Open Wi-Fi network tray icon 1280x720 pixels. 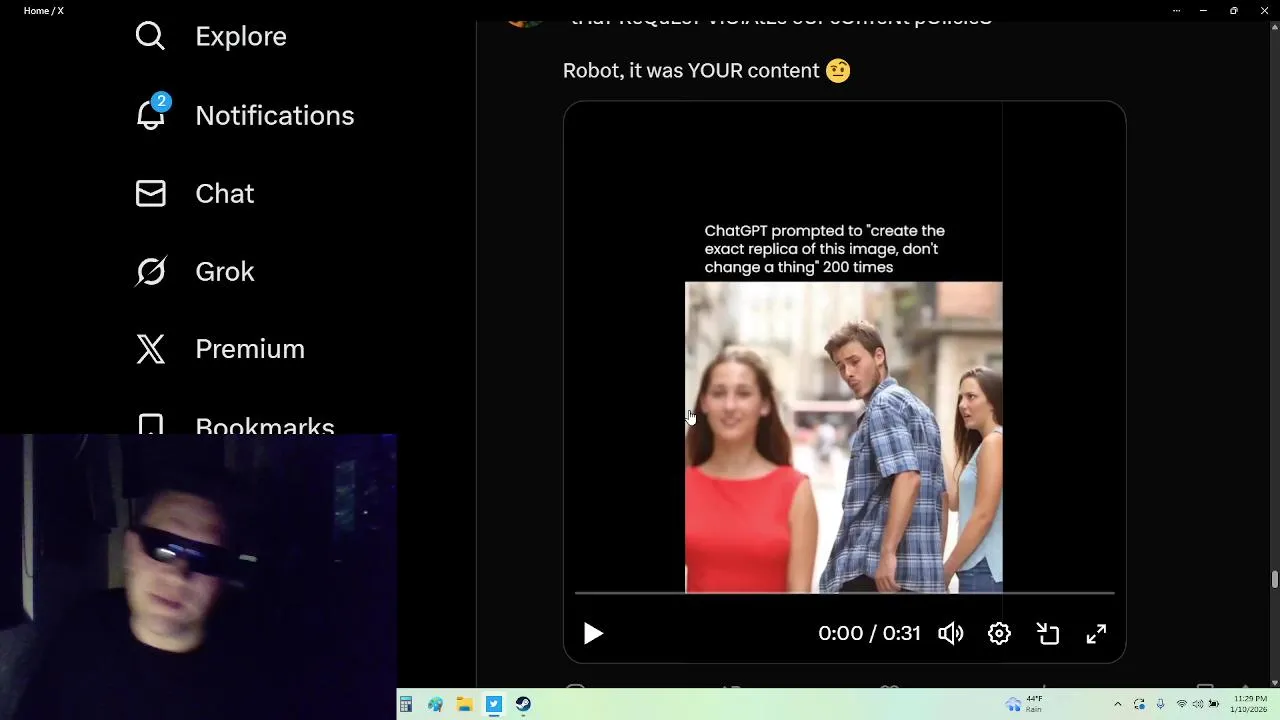[x=1181, y=705]
